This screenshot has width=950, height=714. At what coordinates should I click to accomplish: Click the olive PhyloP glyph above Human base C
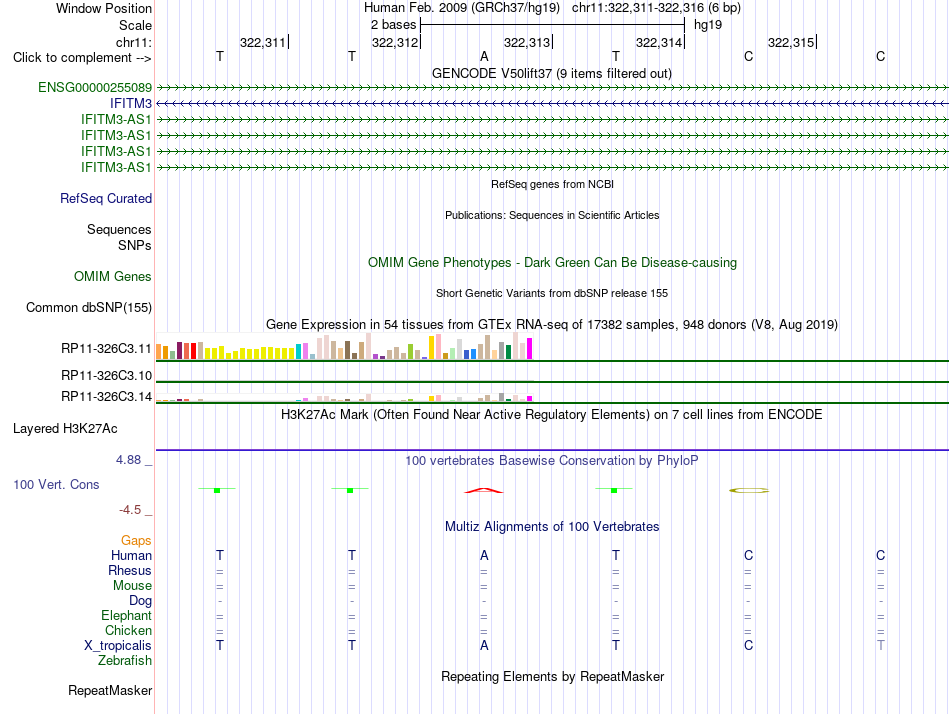pos(749,490)
